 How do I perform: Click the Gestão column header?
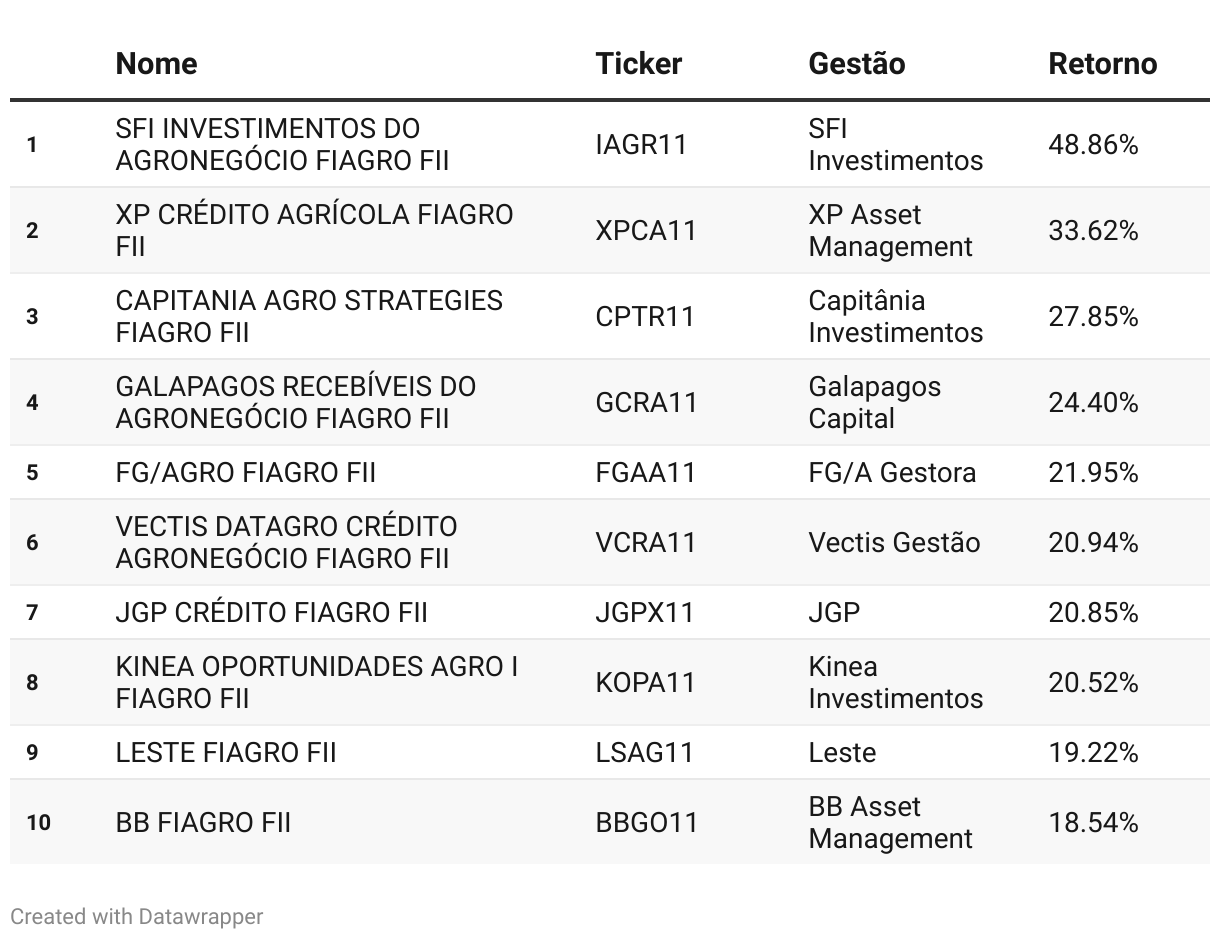857,64
